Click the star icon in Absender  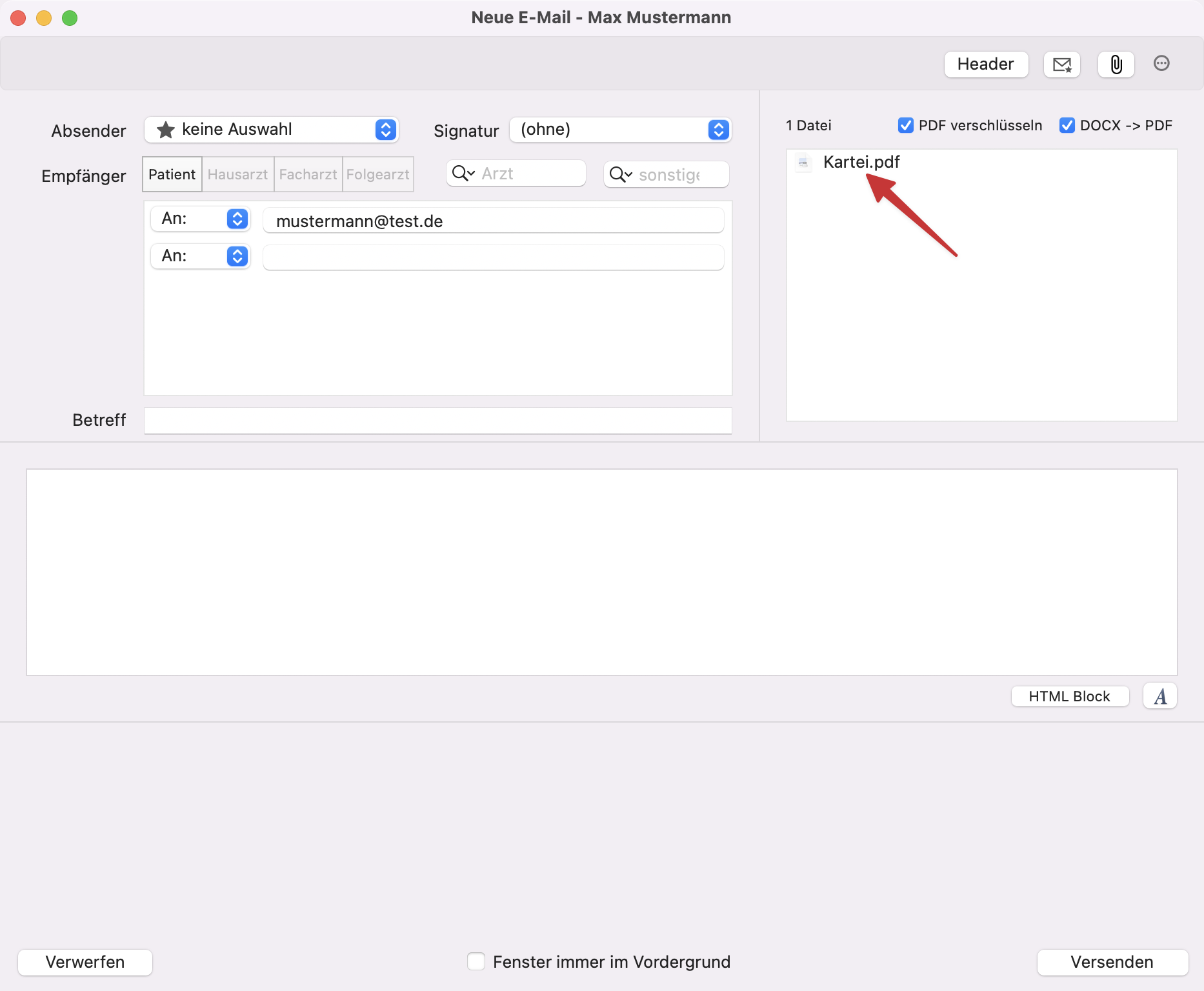166,130
